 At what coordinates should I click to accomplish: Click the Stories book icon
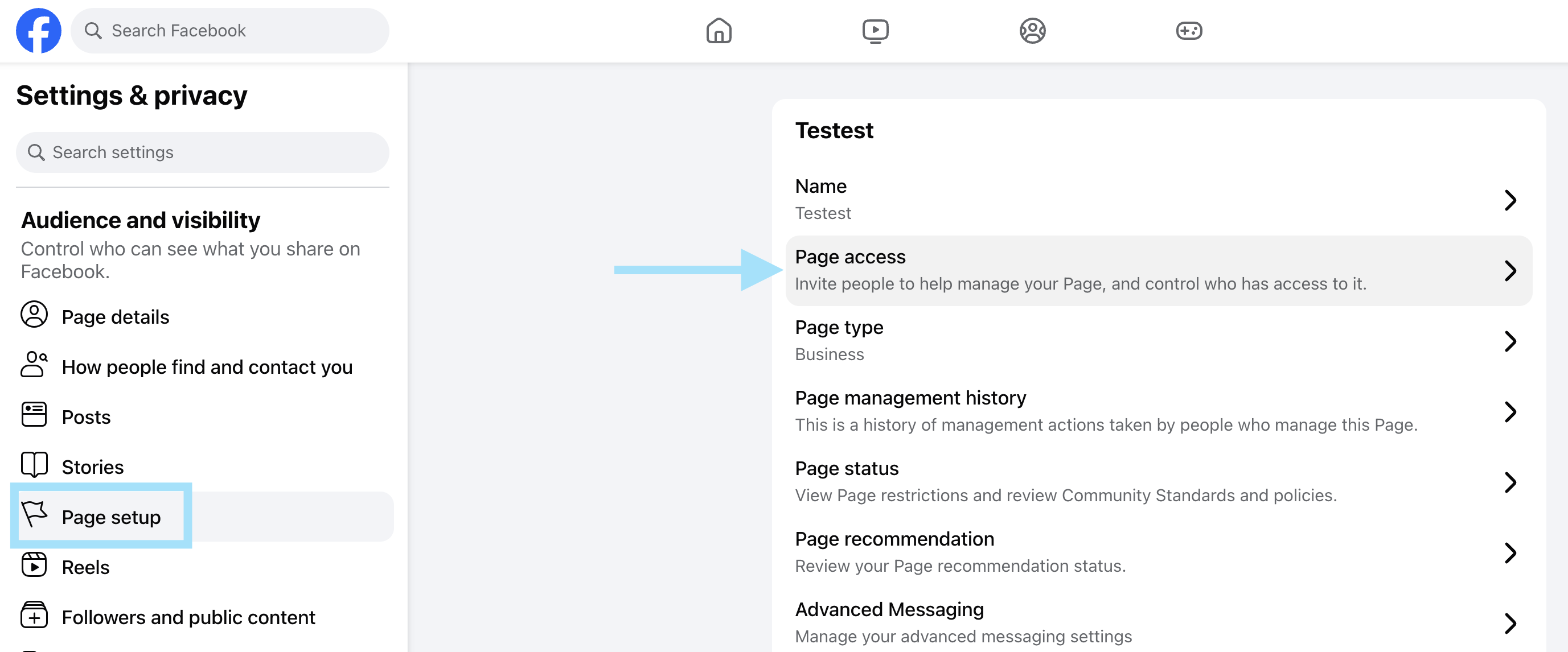(x=34, y=465)
